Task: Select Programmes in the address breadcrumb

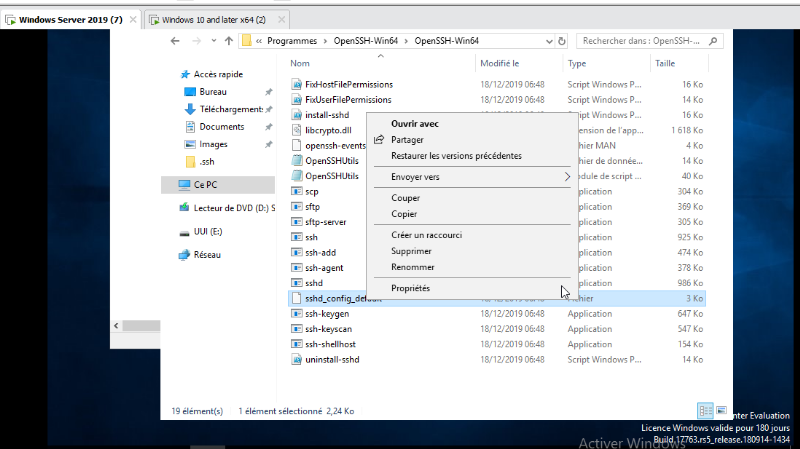Action: tap(292, 41)
